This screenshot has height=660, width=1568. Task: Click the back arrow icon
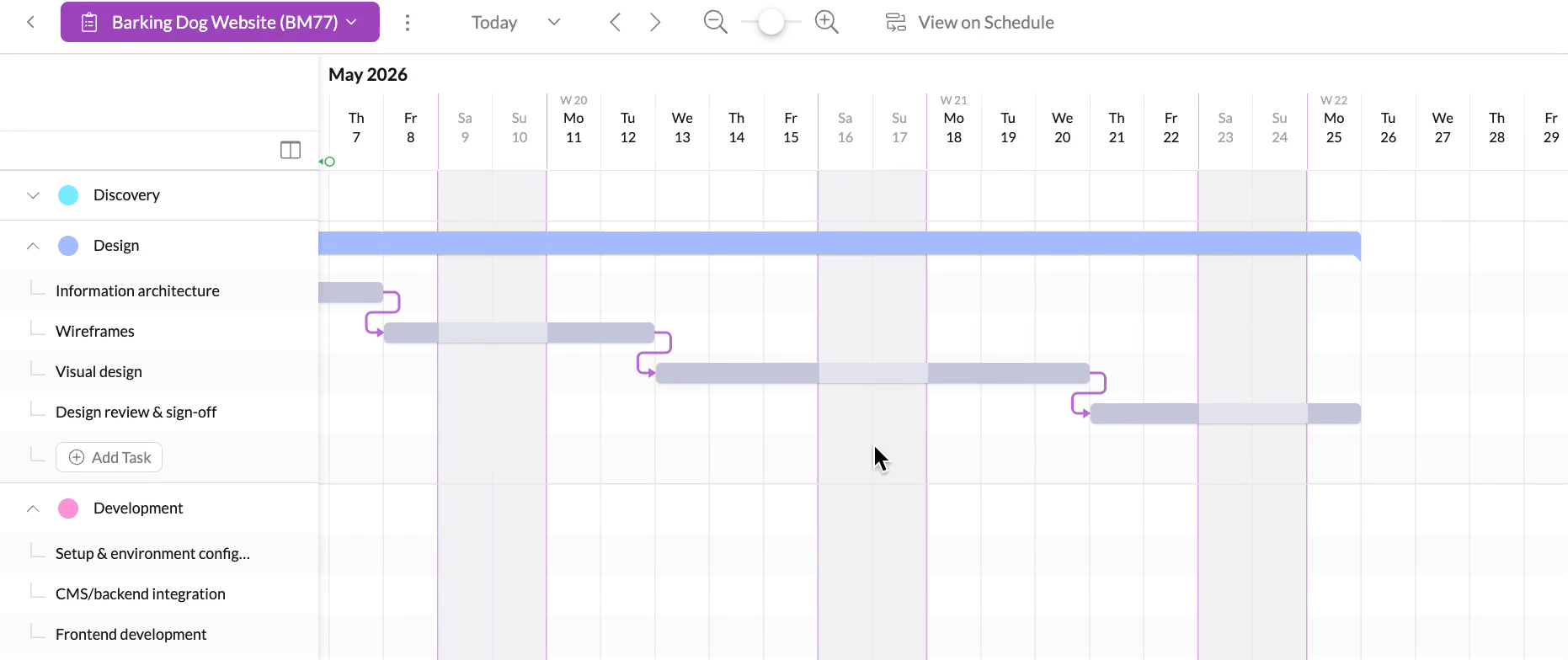[x=30, y=22]
